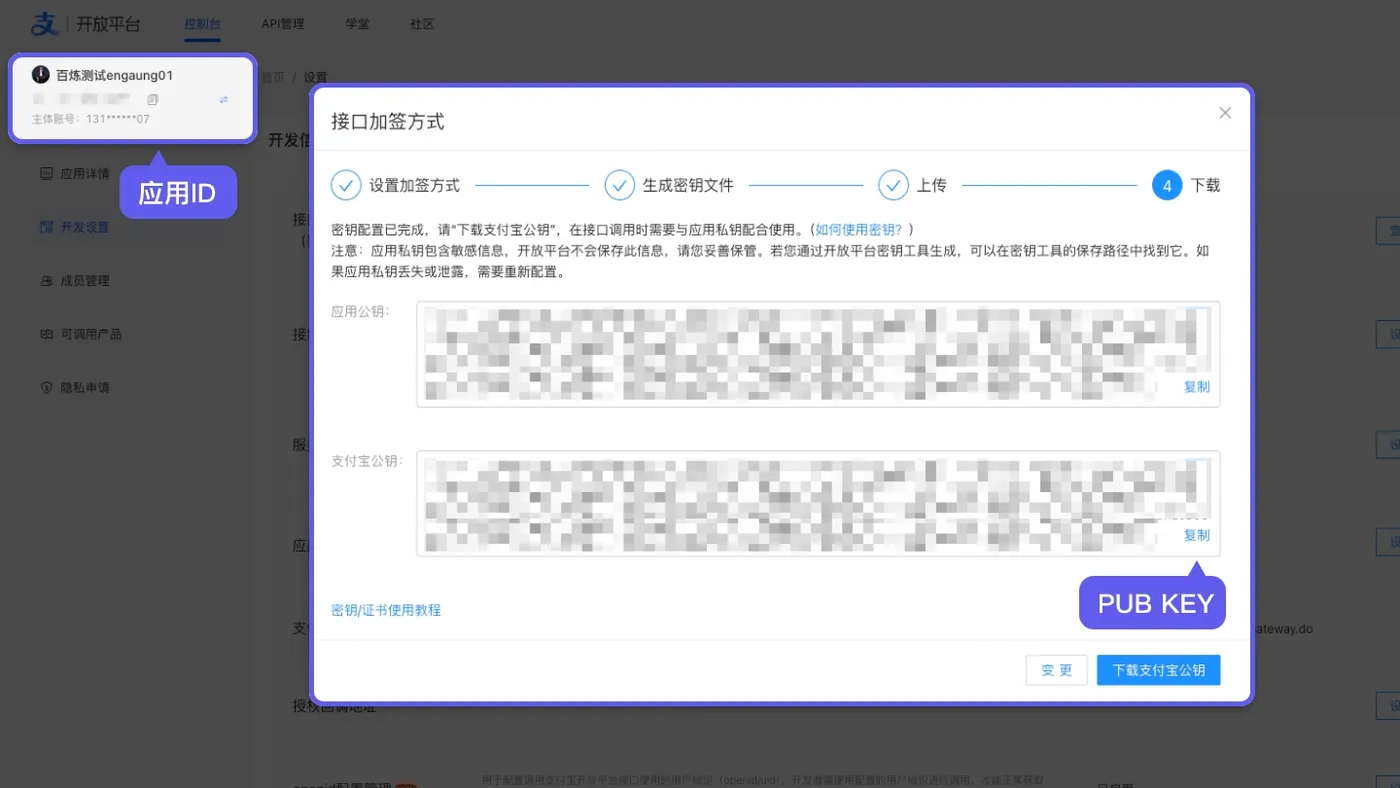The height and width of the screenshot is (788, 1400).
Task: Click inside the 应用公钥 key box
Action: [818, 354]
